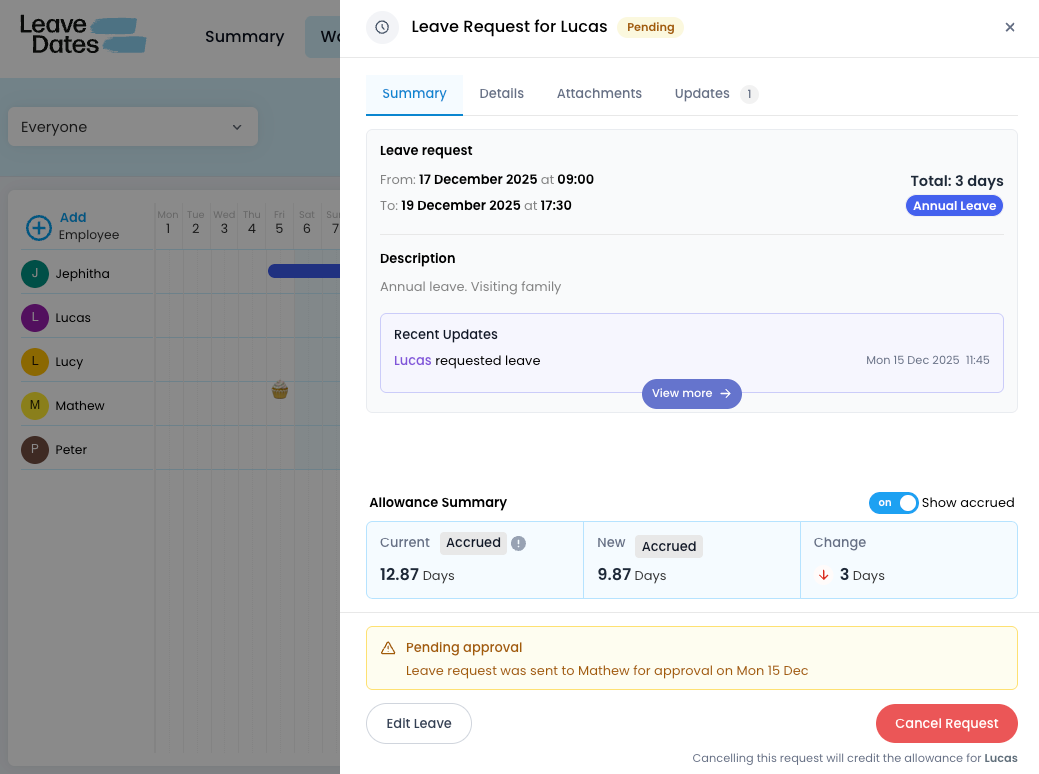The height and width of the screenshot is (774, 1039).
Task: Expand recent updates with View more
Action: [x=691, y=394]
